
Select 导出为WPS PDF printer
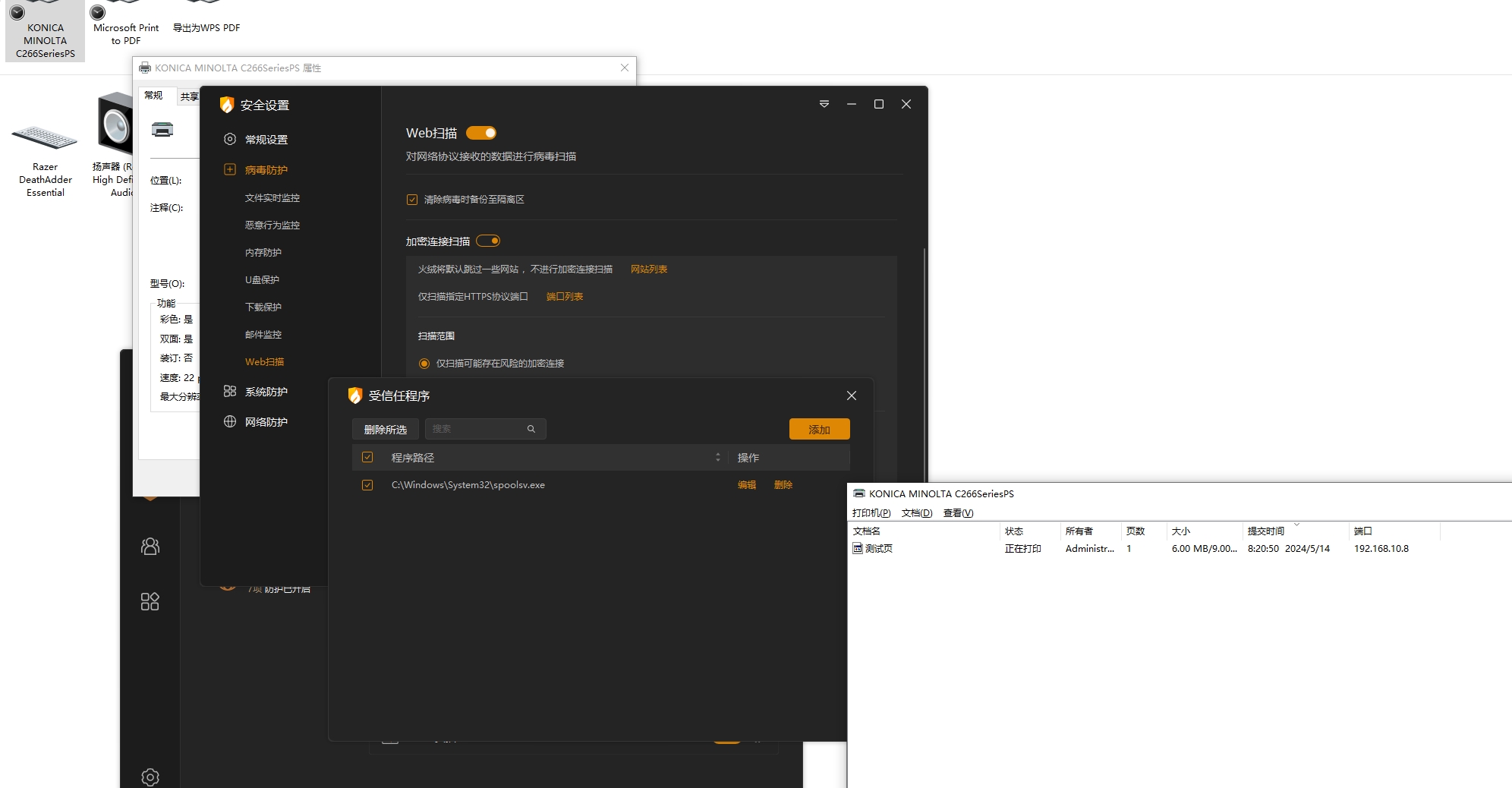pyautogui.click(x=206, y=19)
